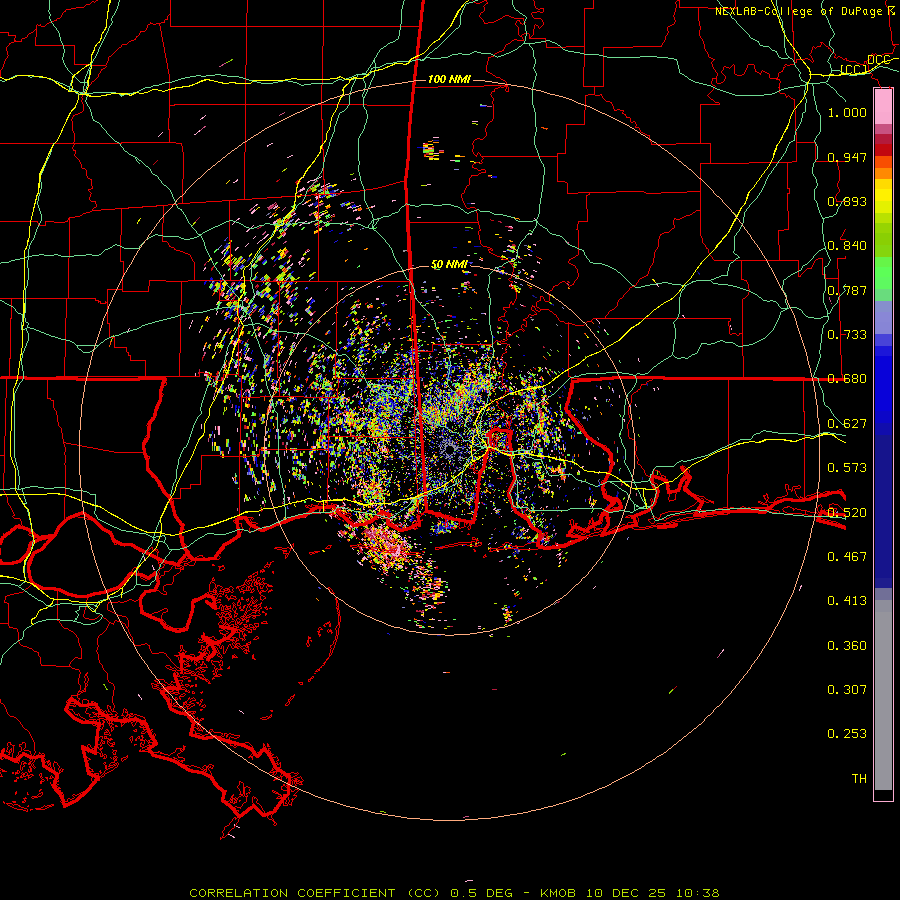
Task: Click the 0.360 legend value
Action: pos(847,646)
